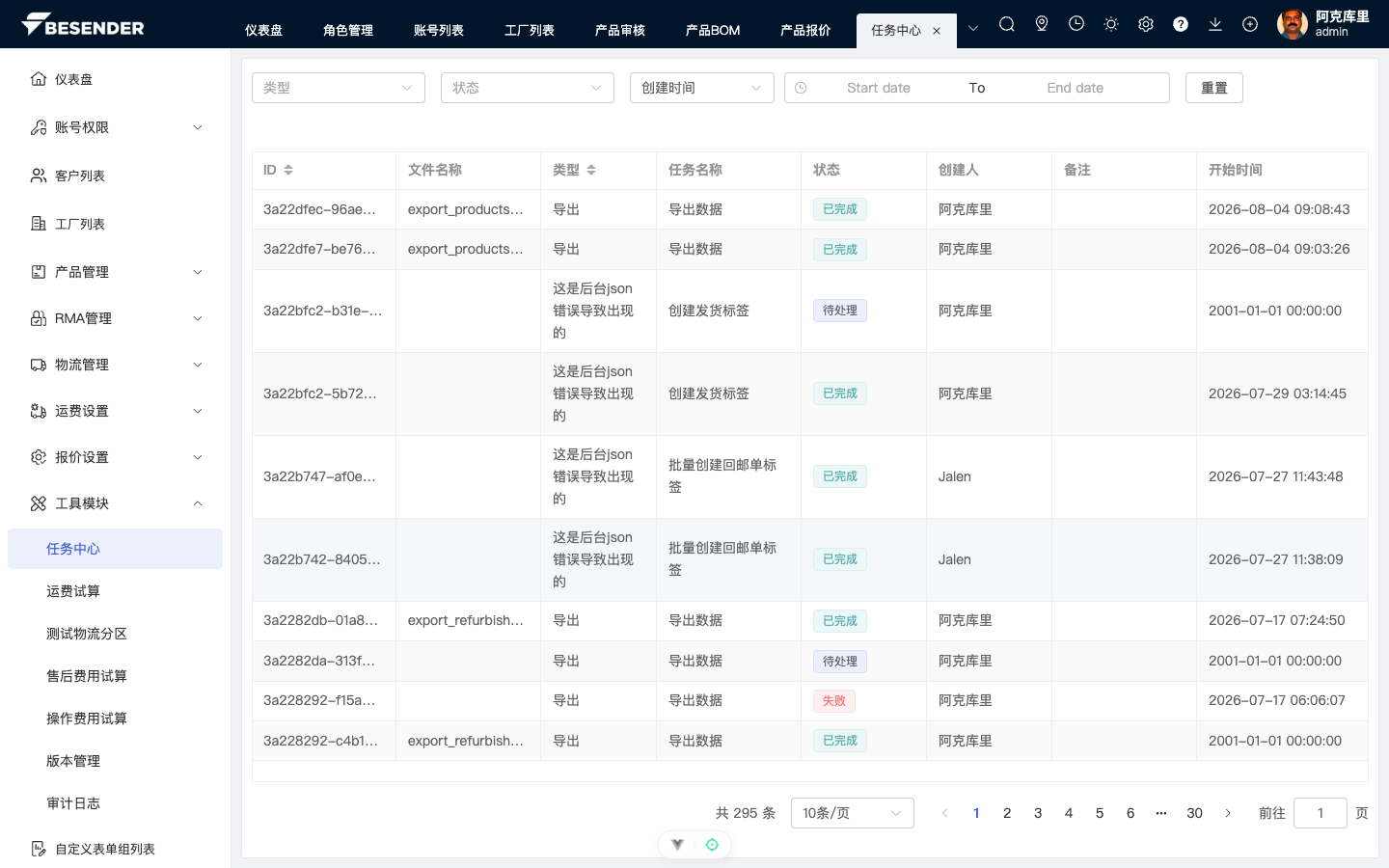This screenshot has height=868, width=1389.
Task: Click the BESENDER logo
Action: pos(83,25)
